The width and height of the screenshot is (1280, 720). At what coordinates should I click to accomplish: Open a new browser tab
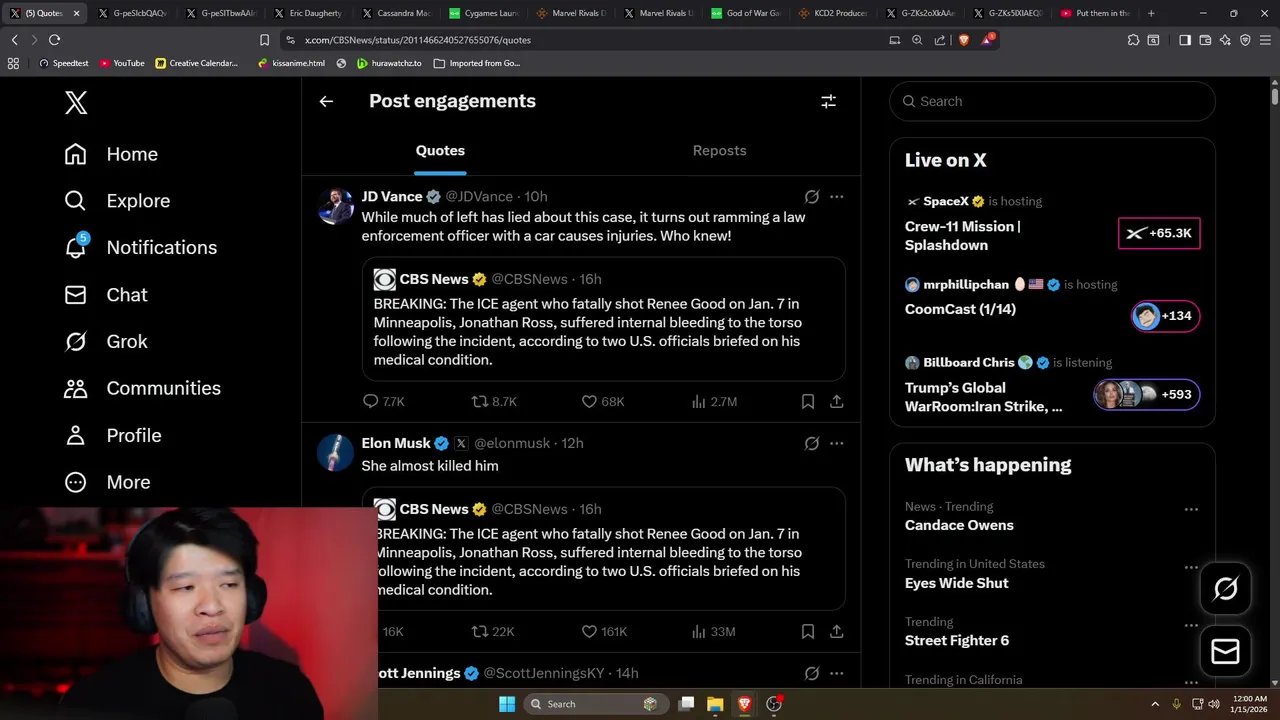1151,13
